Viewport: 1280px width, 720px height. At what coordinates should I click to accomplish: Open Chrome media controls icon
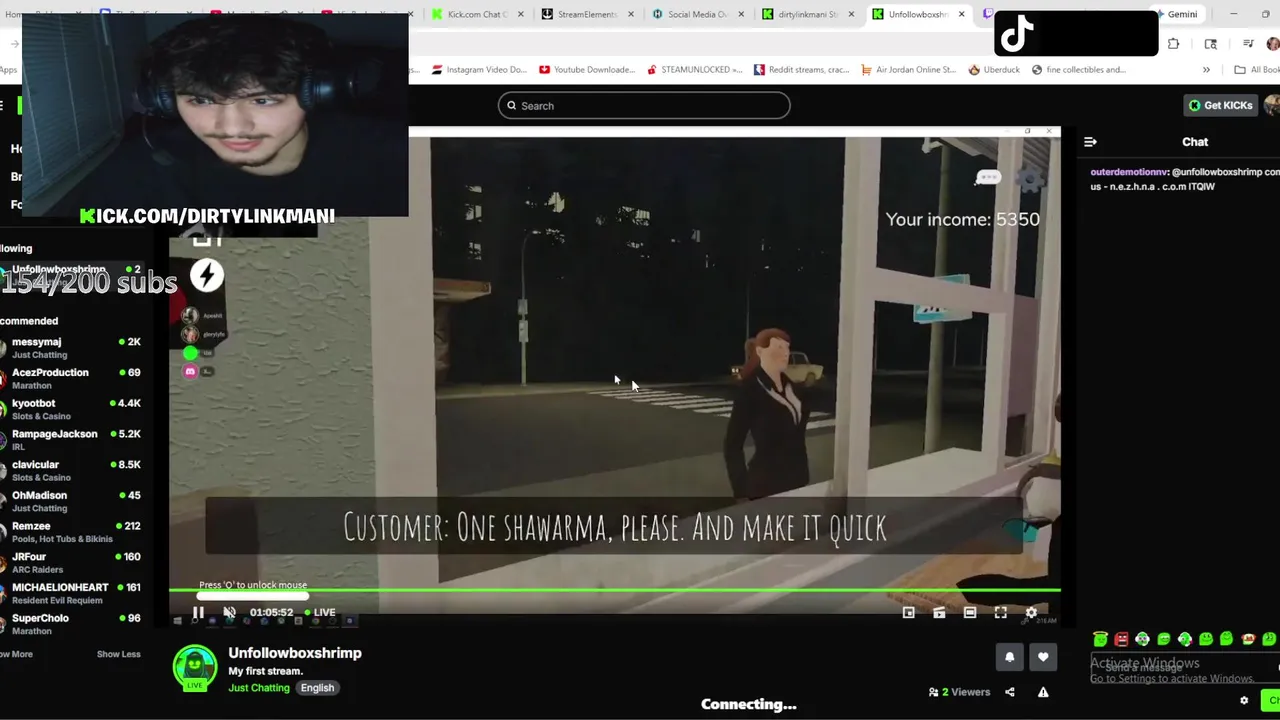click(1248, 44)
